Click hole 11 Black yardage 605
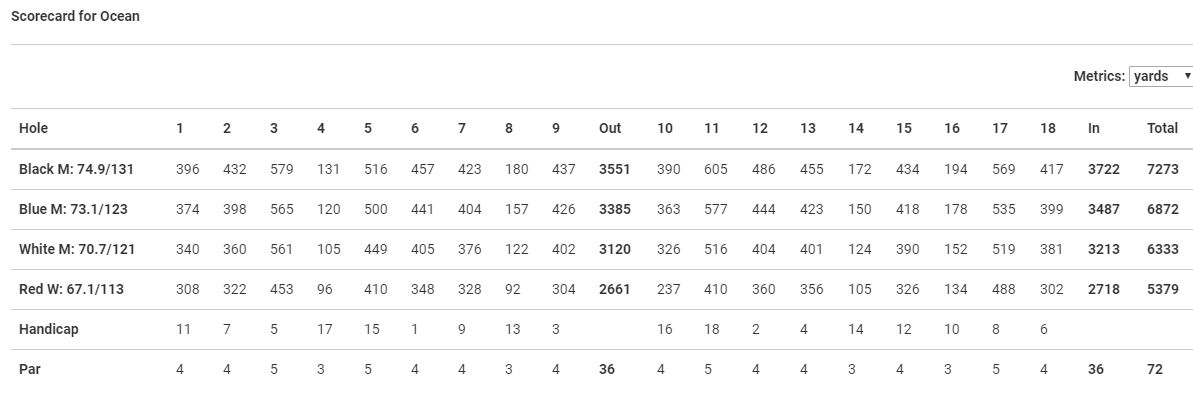 [711, 170]
